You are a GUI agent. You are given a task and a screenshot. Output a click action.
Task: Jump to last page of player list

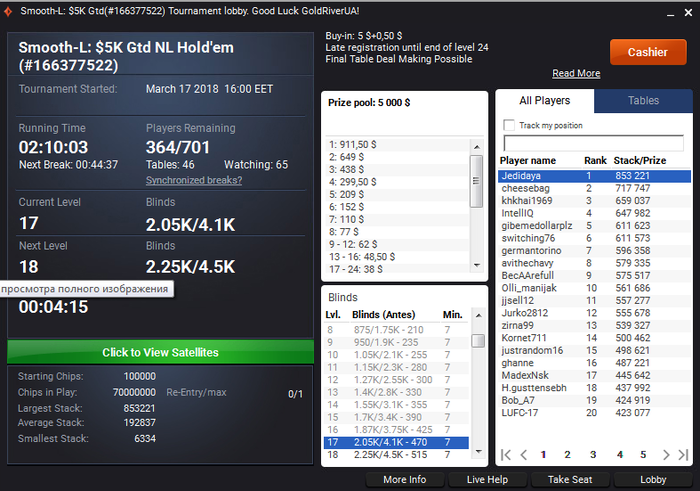pyautogui.click(x=683, y=454)
